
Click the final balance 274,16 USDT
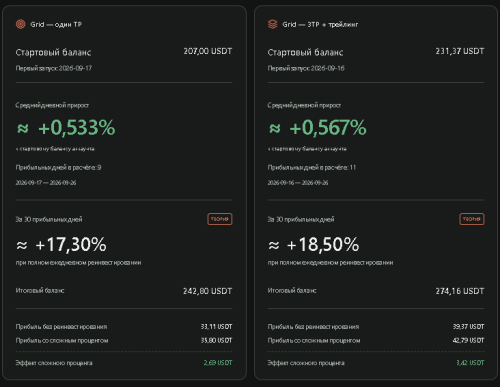tap(460, 291)
